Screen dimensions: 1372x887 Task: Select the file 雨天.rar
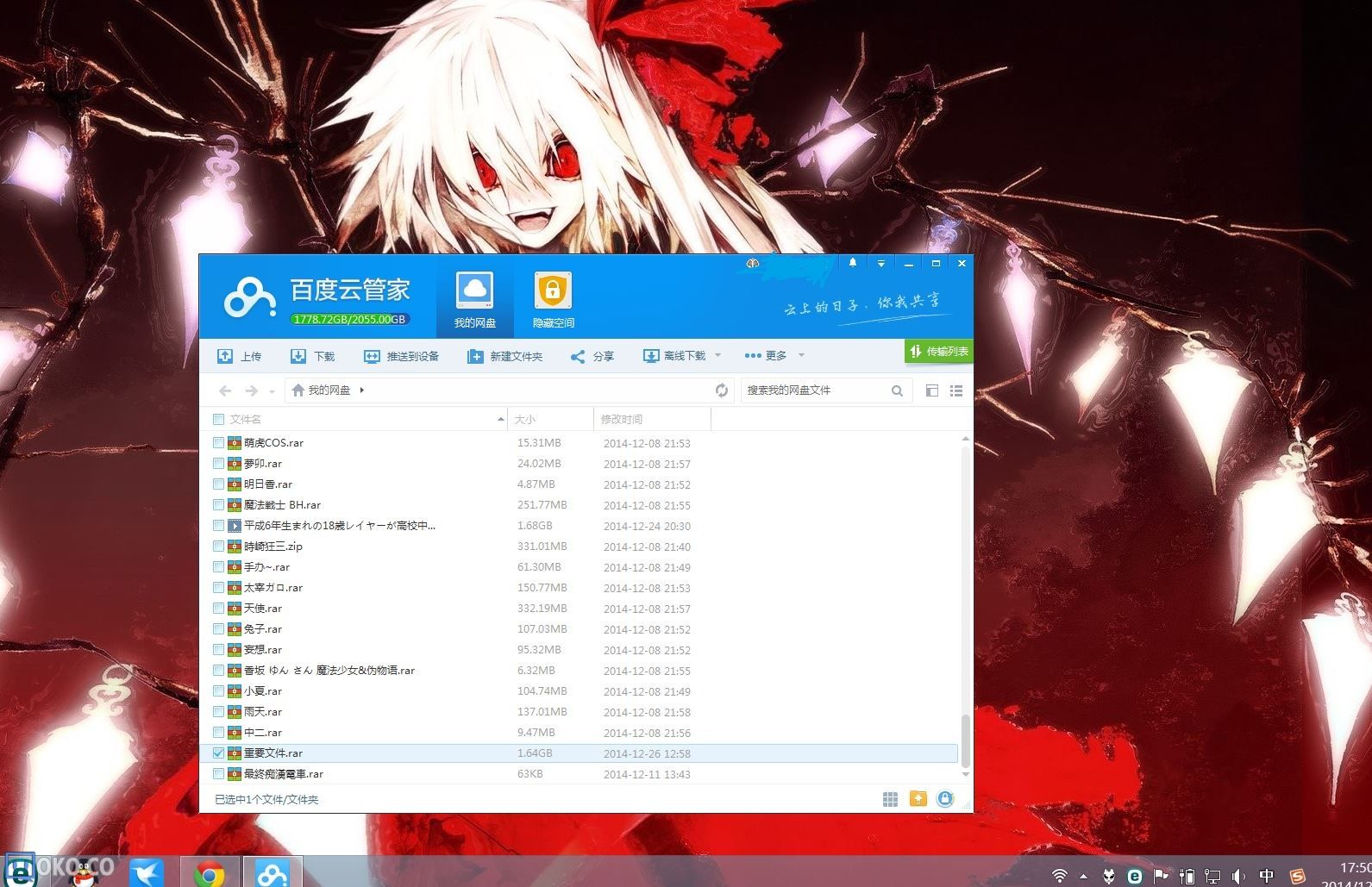pyautogui.click(x=263, y=712)
